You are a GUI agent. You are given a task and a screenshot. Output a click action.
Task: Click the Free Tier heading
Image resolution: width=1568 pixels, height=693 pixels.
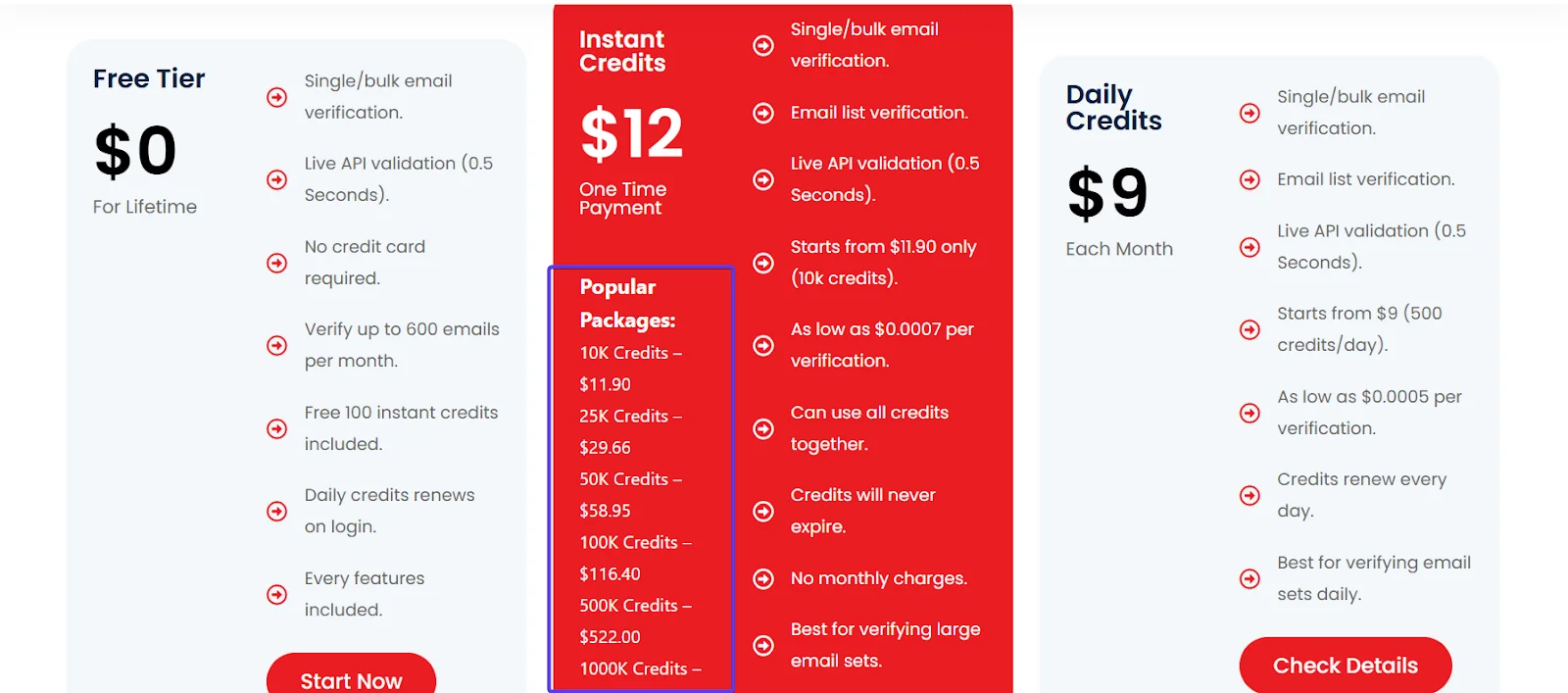[x=149, y=78]
